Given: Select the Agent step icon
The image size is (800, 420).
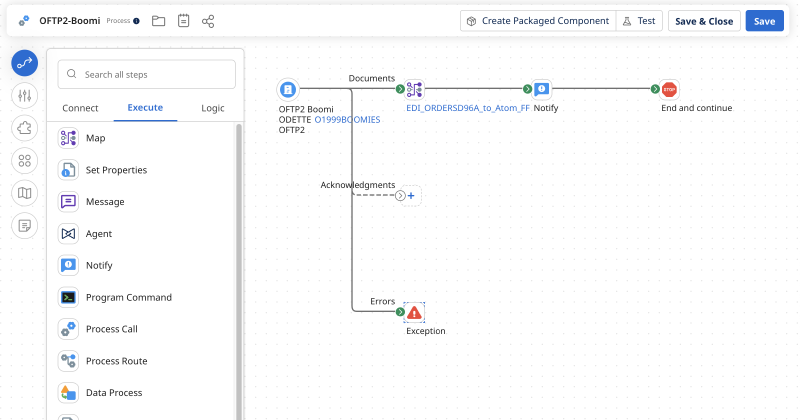Looking at the screenshot, I should click(x=68, y=234).
